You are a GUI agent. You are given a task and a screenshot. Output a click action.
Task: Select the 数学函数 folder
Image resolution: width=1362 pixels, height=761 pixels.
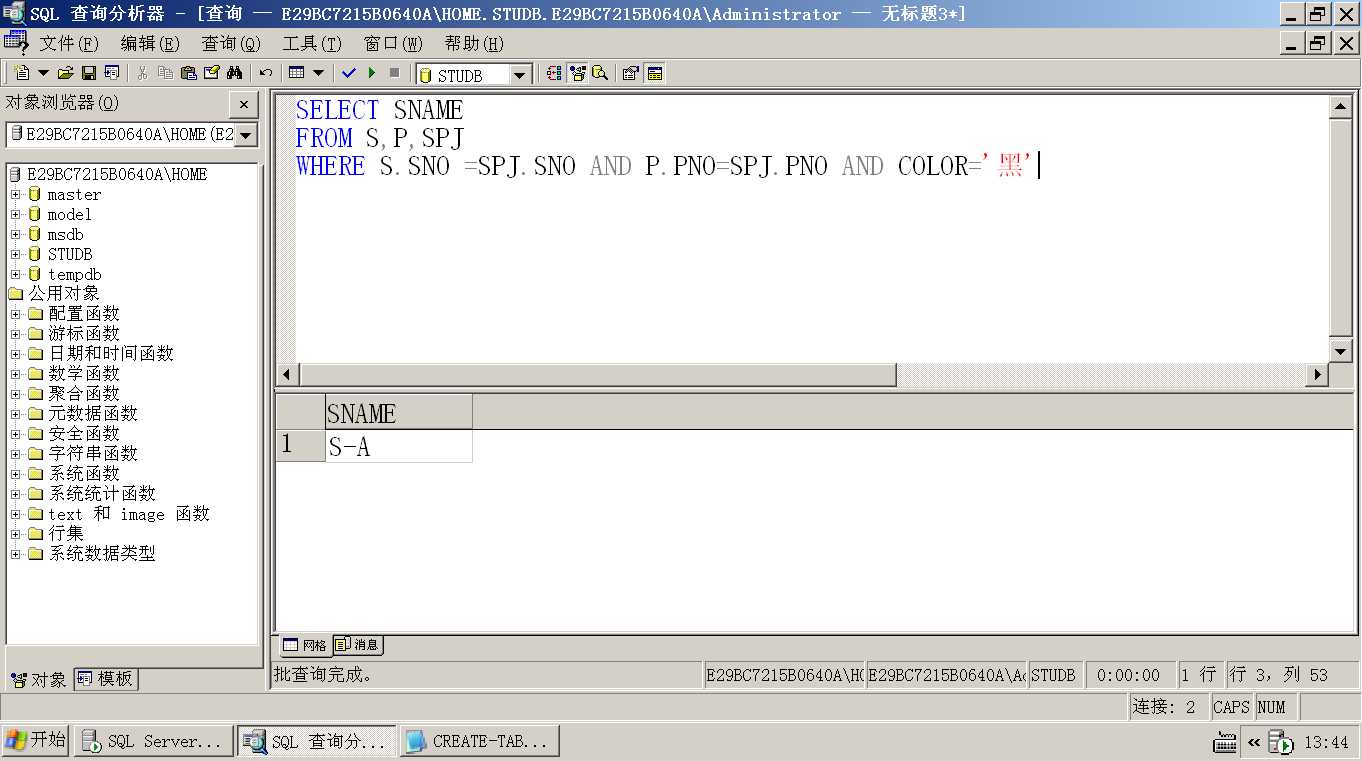point(84,373)
